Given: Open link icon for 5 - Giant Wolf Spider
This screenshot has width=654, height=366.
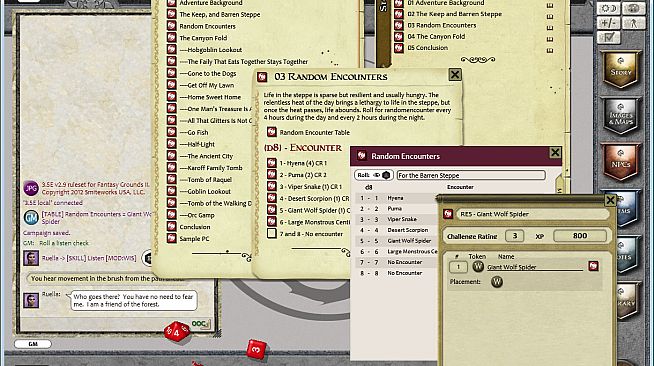Looking at the screenshot, I should (272, 210).
